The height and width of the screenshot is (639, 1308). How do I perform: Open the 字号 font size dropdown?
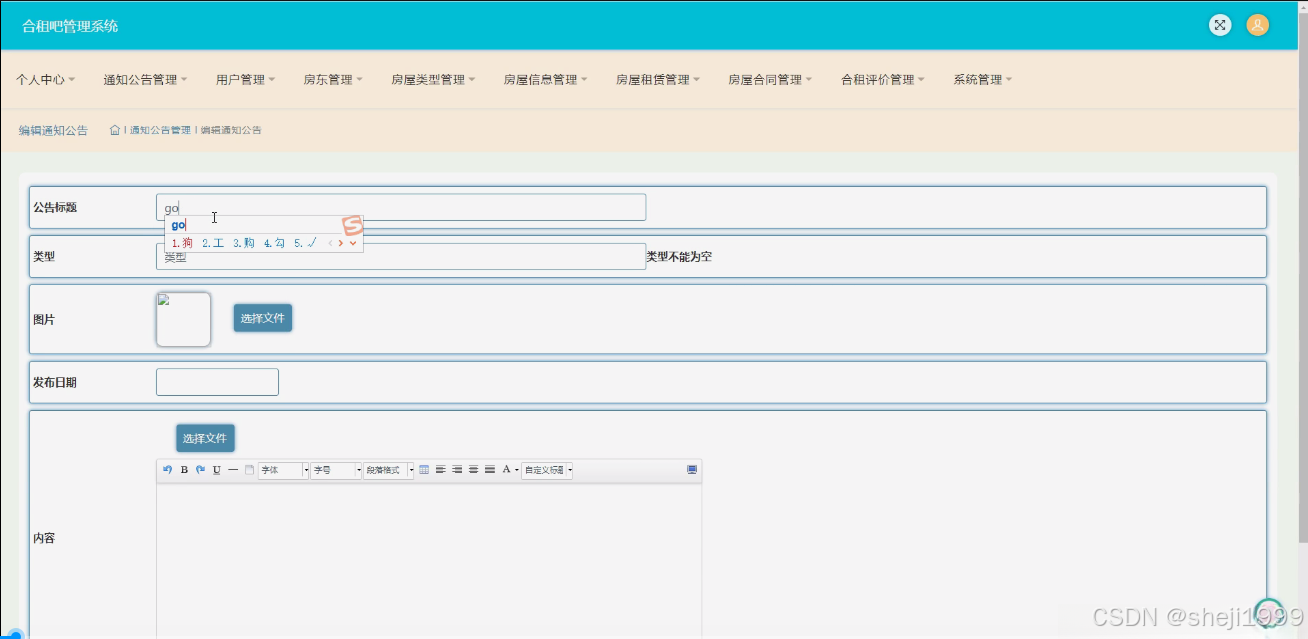[x=335, y=470]
